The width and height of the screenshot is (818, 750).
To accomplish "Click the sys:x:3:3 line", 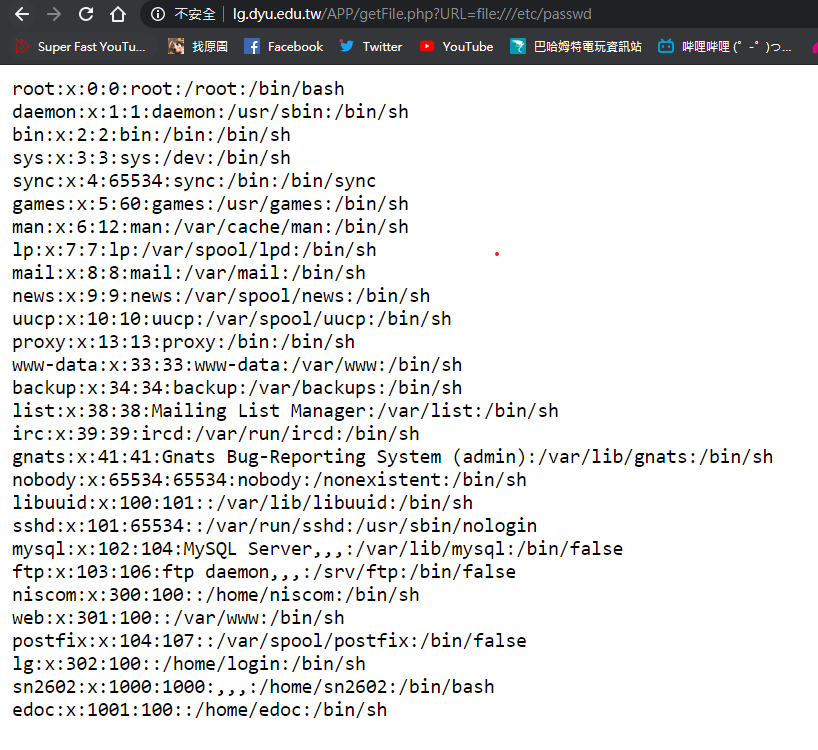I will pos(151,158).
